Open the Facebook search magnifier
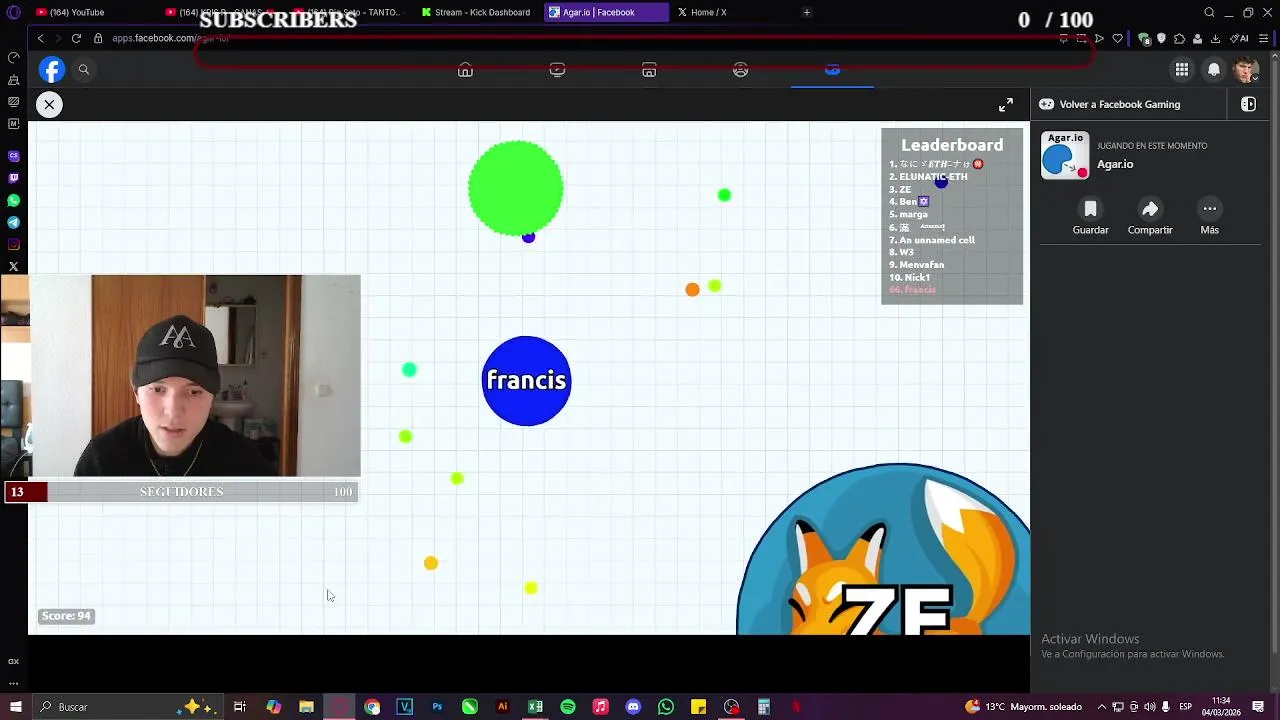Viewport: 1280px width, 720px height. [x=84, y=69]
